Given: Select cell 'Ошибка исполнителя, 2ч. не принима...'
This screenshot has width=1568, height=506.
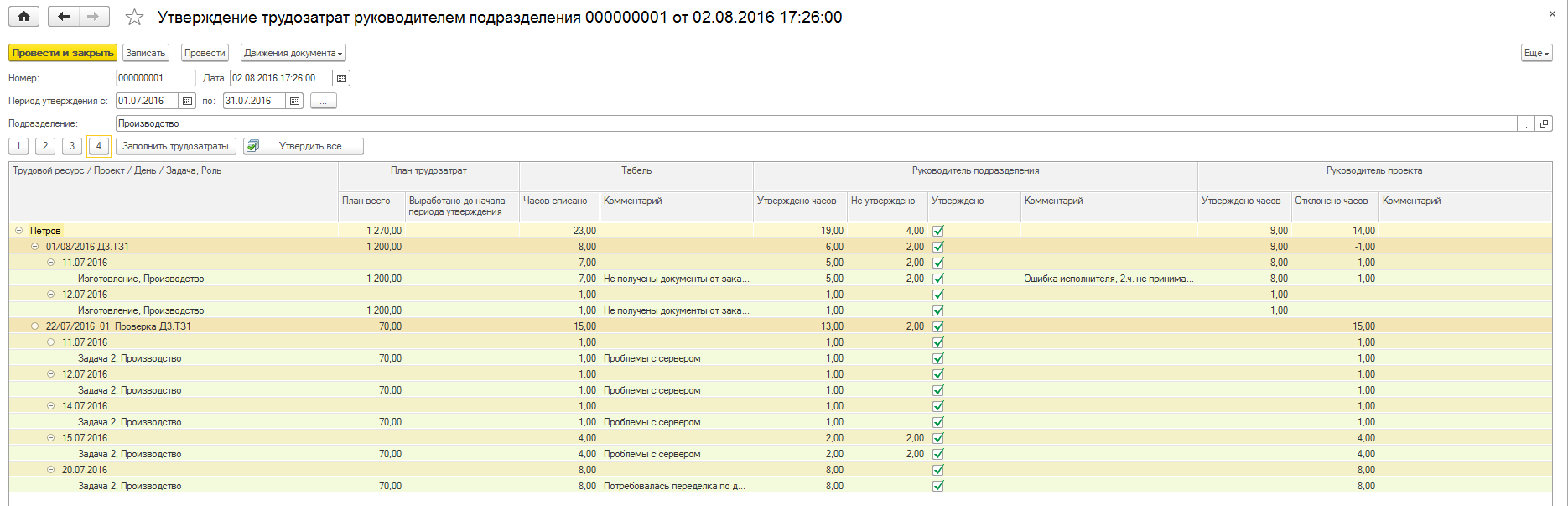Looking at the screenshot, I should click(x=1109, y=279).
